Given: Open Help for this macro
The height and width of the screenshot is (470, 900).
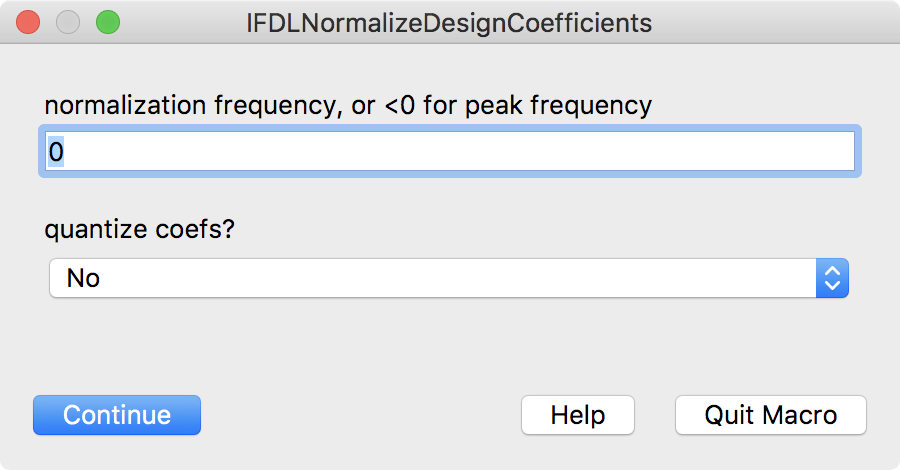Looking at the screenshot, I should pyautogui.click(x=577, y=415).
